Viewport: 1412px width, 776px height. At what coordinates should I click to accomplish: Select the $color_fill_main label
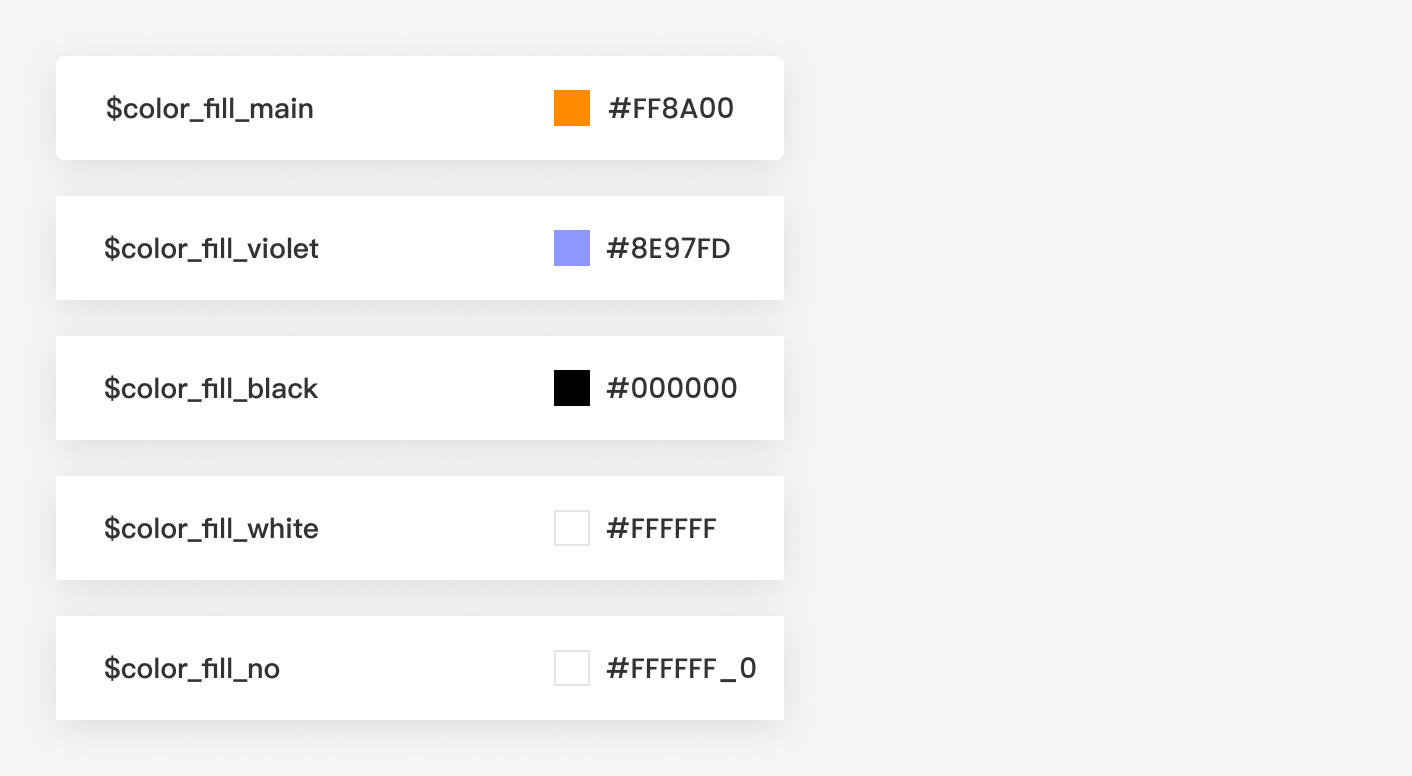pyautogui.click(x=210, y=108)
